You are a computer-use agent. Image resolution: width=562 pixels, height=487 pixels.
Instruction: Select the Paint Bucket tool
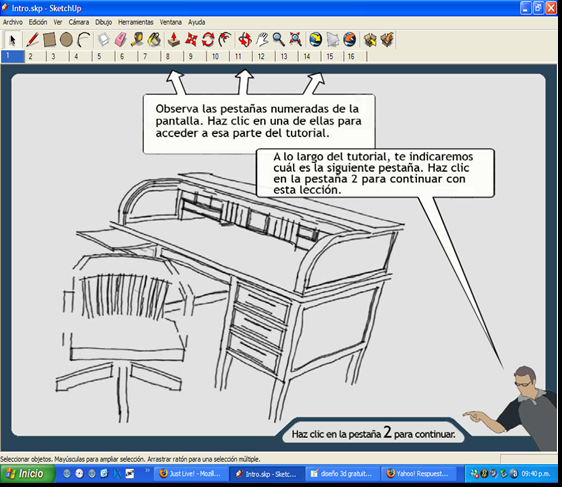(154, 39)
